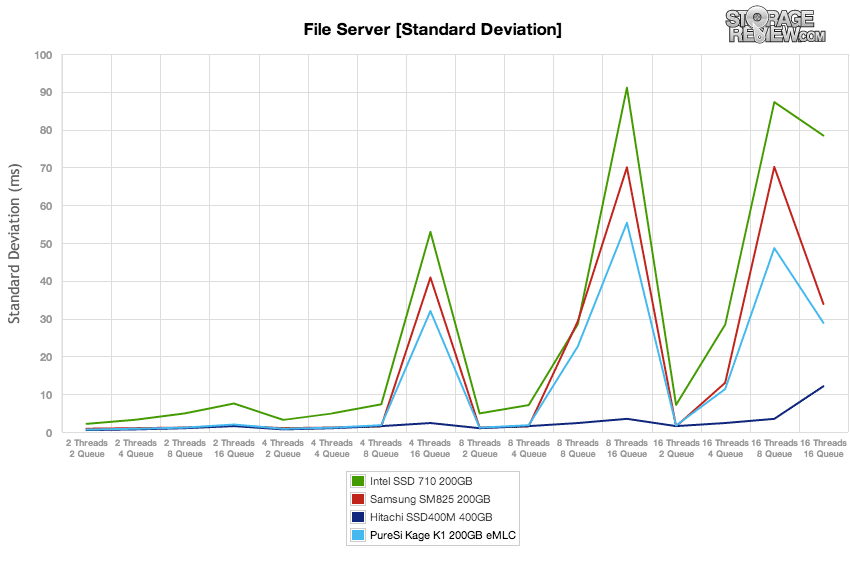Image resolution: width=850 pixels, height=567 pixels.
Task: Click the green line peak at 16 Threads 8 Queue
Action: point(774,102)
